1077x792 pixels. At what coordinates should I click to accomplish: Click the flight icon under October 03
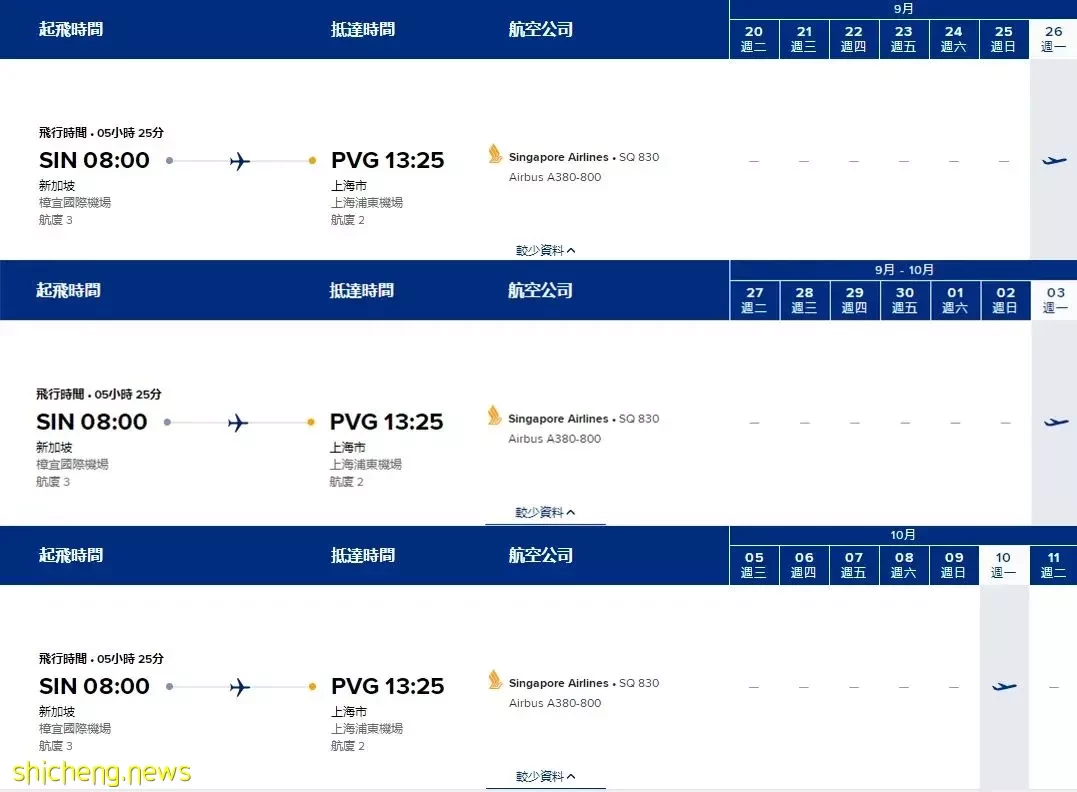pyautogui.click(x=1056, y=422)
